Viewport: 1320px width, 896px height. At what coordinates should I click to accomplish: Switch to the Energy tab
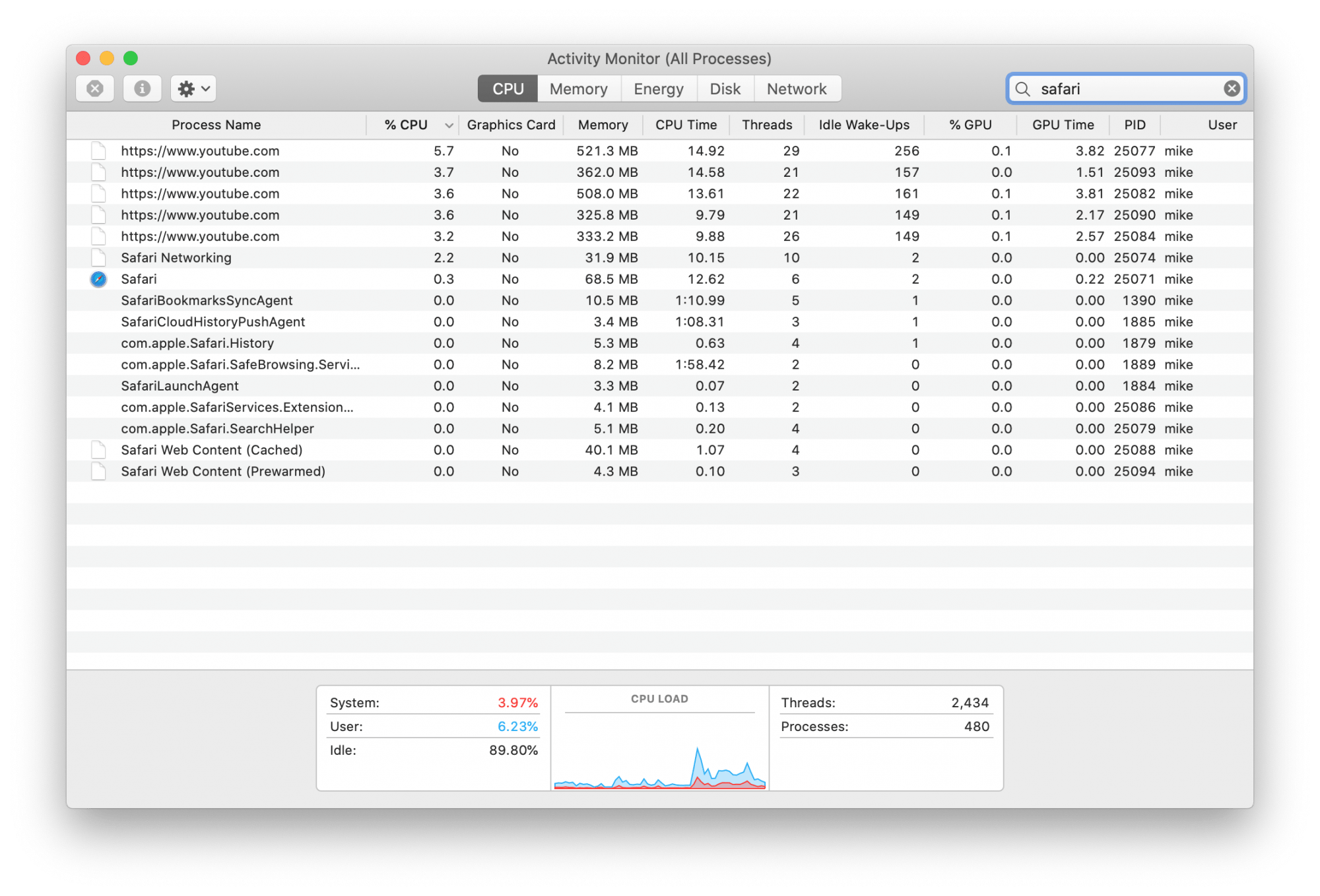tap(658, 89)
